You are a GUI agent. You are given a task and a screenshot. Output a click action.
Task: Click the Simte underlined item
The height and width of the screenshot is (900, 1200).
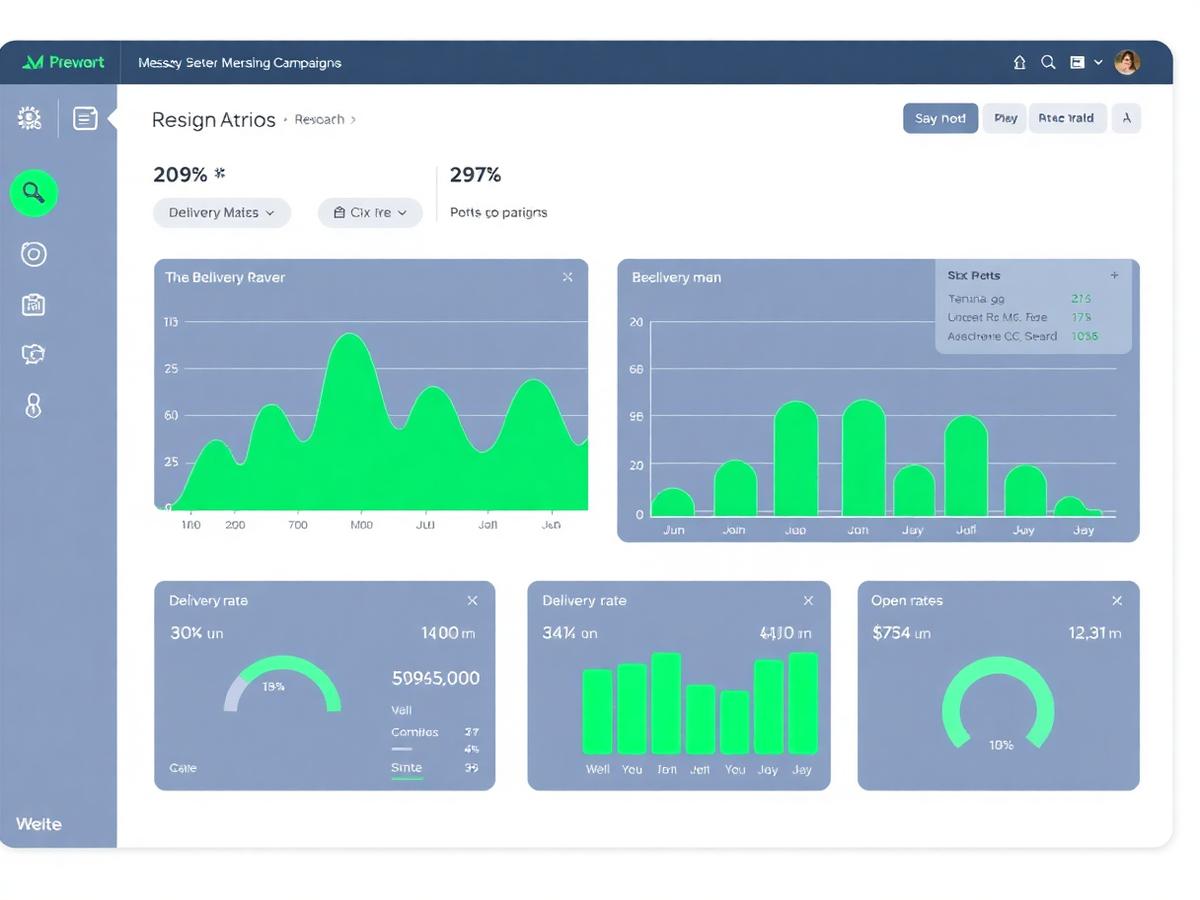[406, 768]
